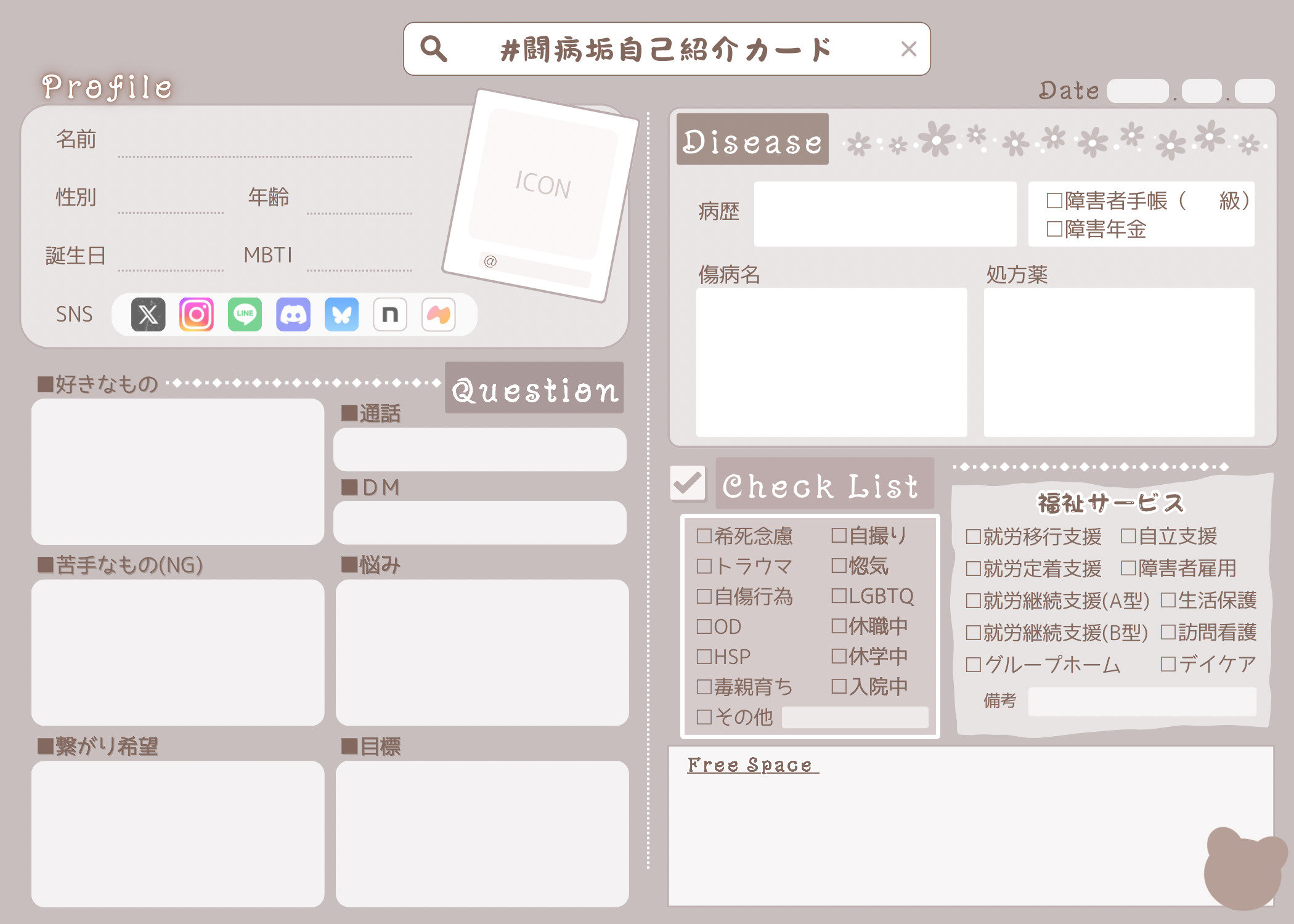Check the LGBTQ checkbox

click(x=839, y=596)
